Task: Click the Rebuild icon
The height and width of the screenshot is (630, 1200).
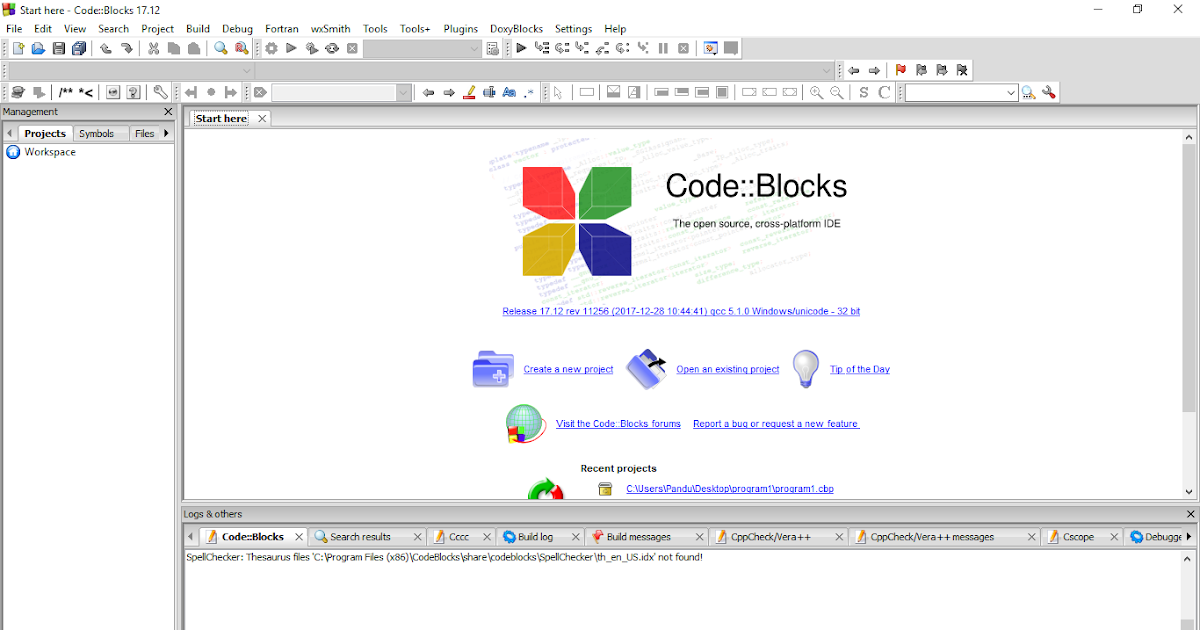Action: 332,48
